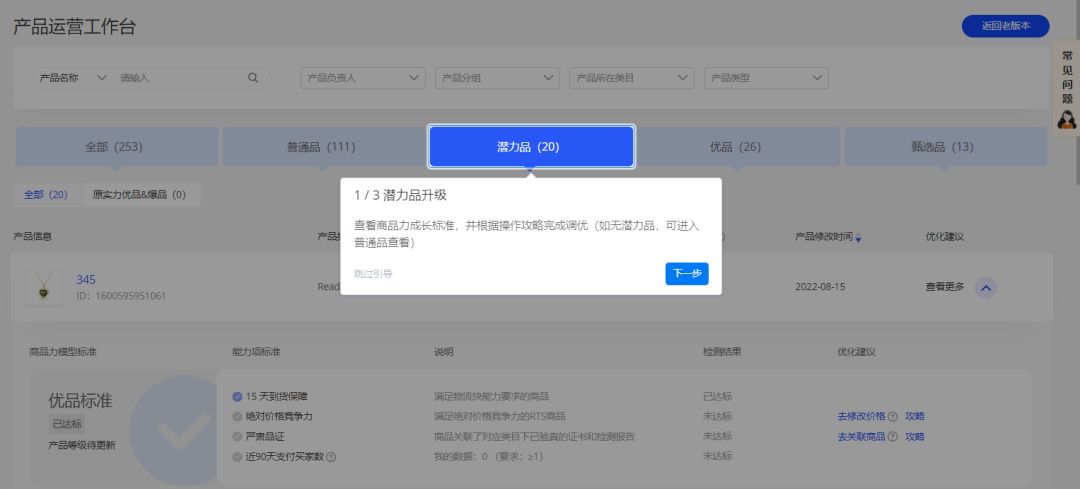Open the 产品分组 dropdown
Image resolution: width=1080 pixels, height=489 pixels.
[x=497, y=78]
